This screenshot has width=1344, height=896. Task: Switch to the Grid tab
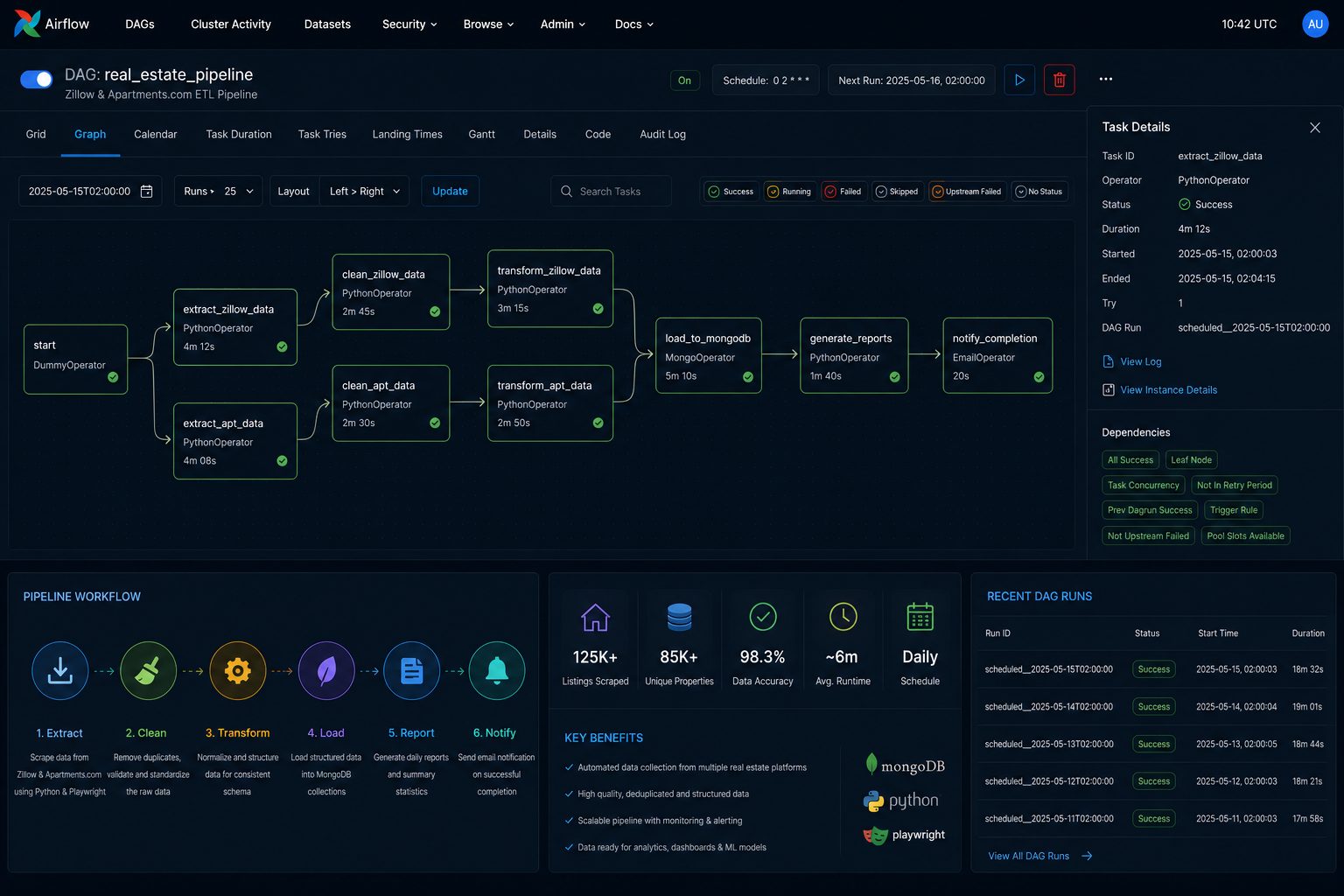(x=36, y=134)
